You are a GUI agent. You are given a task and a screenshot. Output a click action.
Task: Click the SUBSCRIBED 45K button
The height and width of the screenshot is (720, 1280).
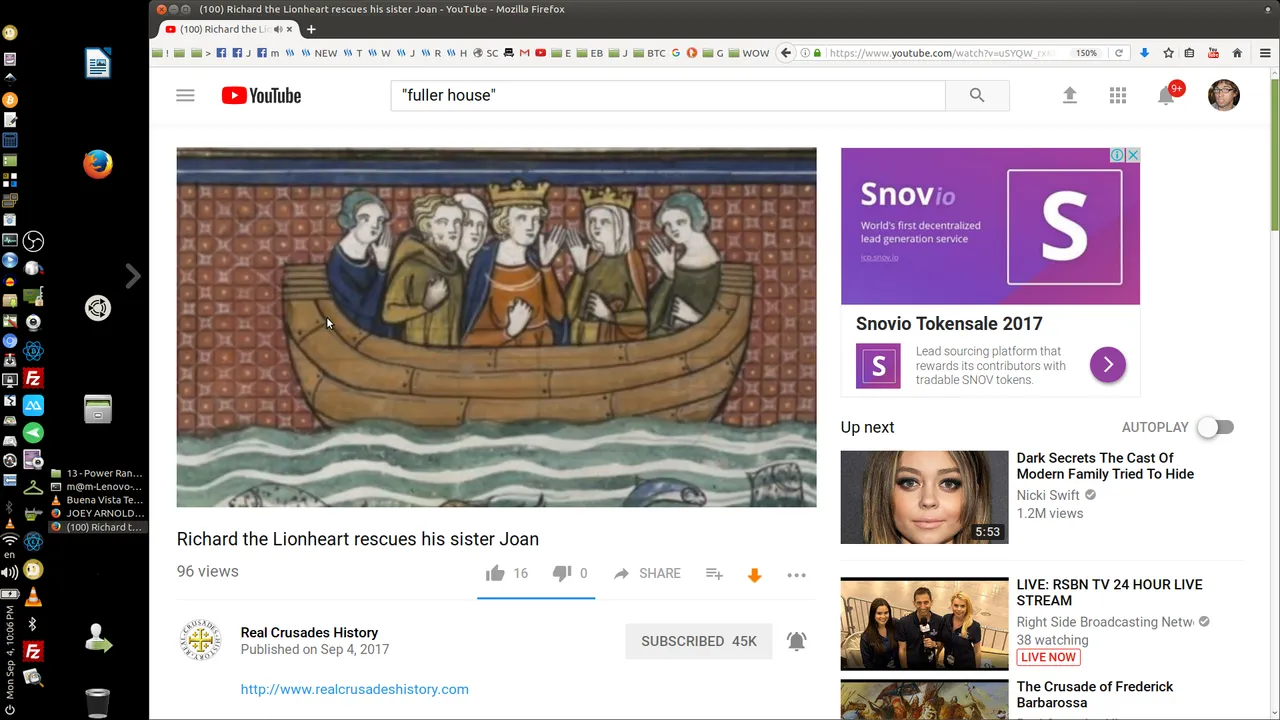(699, 641)
